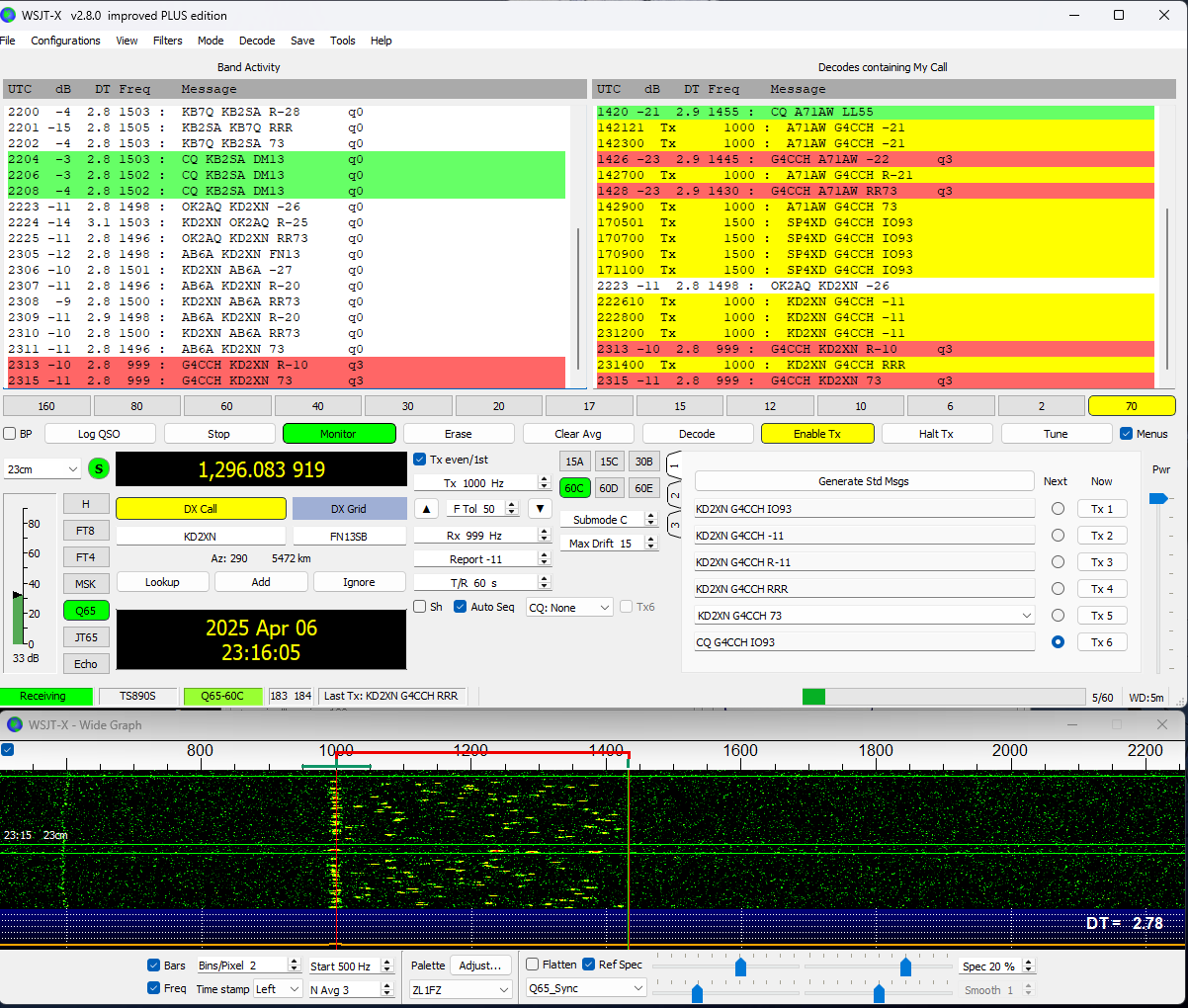Open the CQ: None dropdown
The image size is (1188, 1008).
[x=569, y=608]
